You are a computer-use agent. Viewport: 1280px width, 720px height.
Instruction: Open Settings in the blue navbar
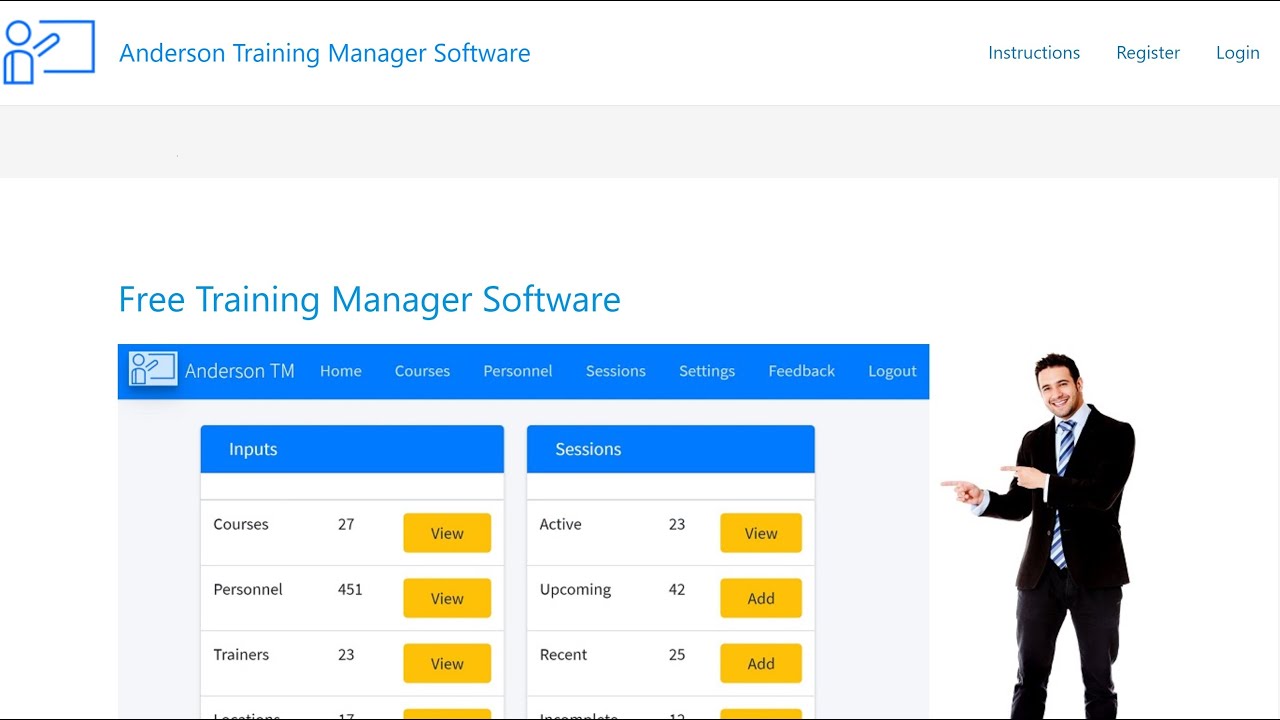click(707, 371)
